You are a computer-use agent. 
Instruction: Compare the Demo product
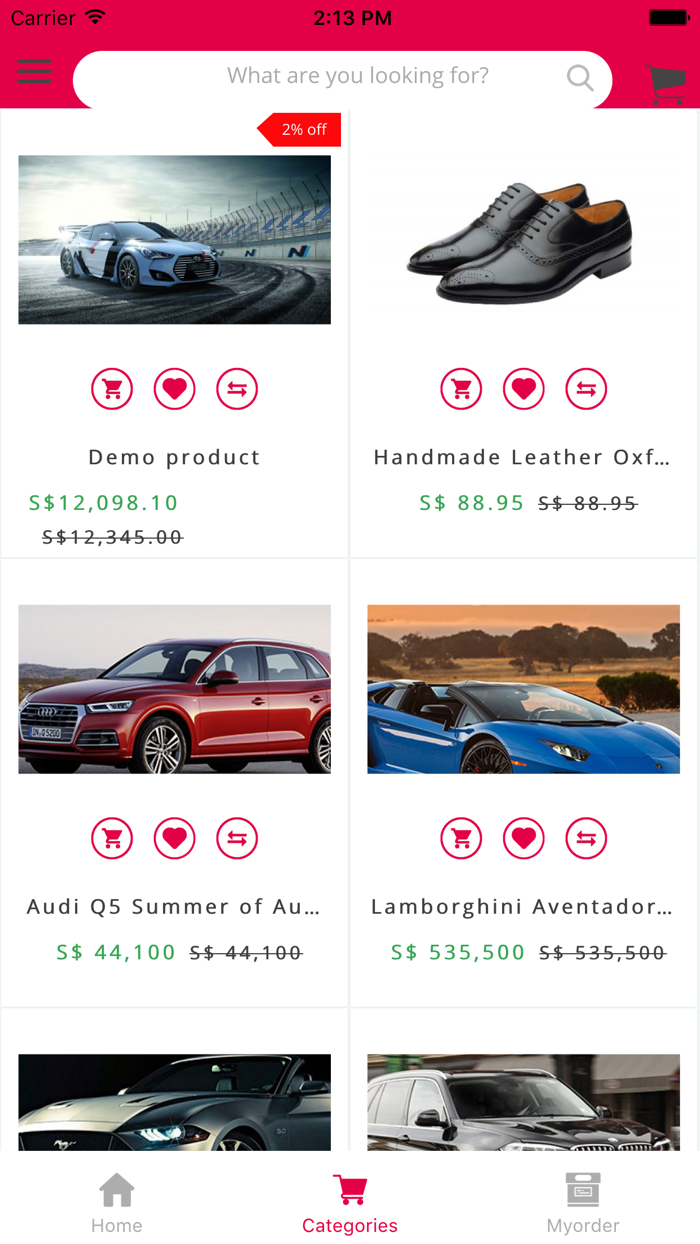(237, 389)
